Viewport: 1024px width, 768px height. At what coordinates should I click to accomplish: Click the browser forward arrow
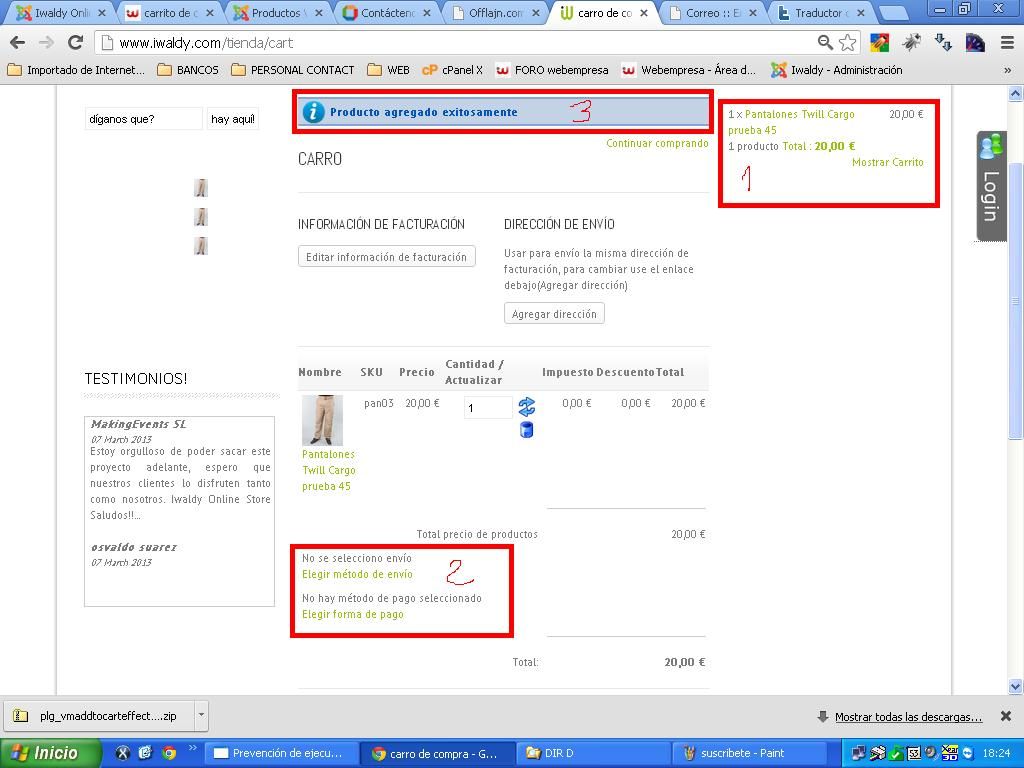46,43
